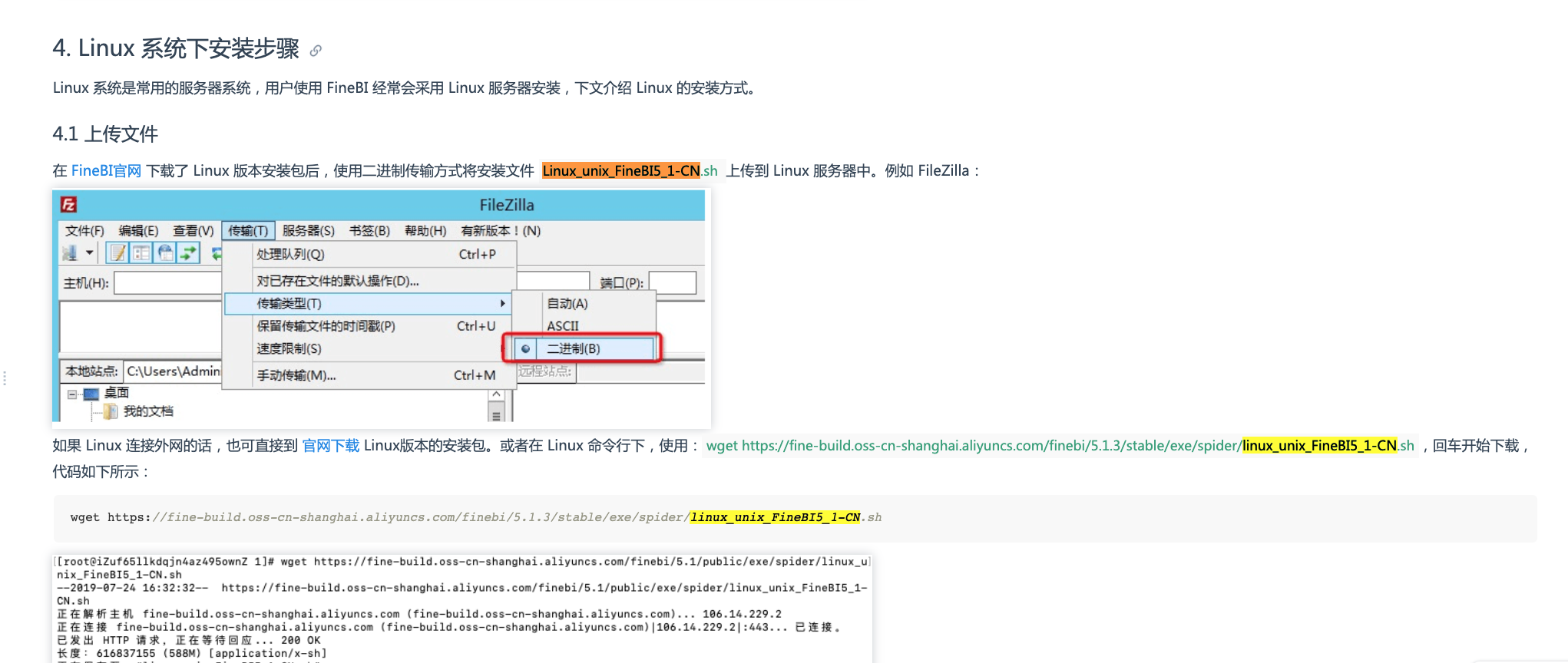This screenshot has width=1568, height=663.
Task: Choose 对已存在文件的默认操作(D) entry
Action: click(369, 281)
